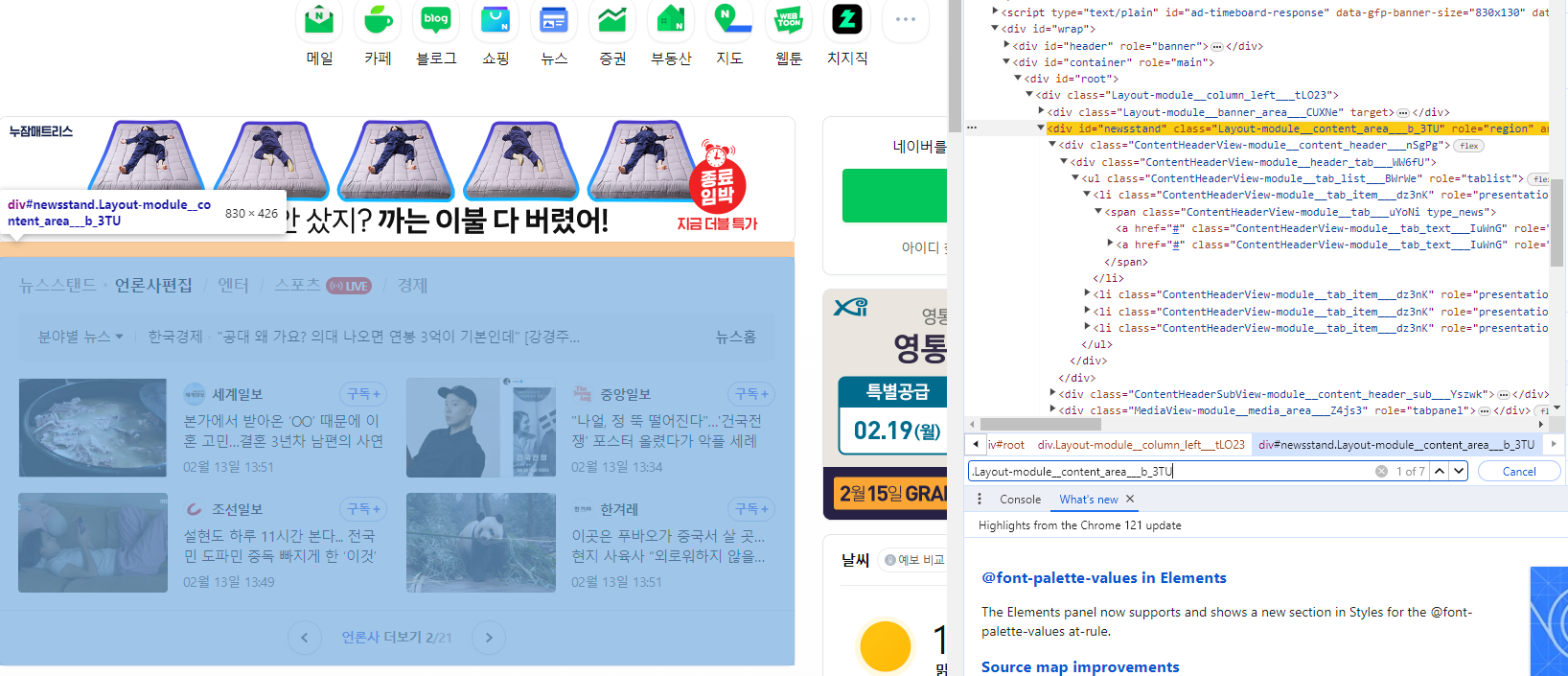
Task: Open 중앙일보 article about 건국전쟁 poster
Action: [666, 431]
